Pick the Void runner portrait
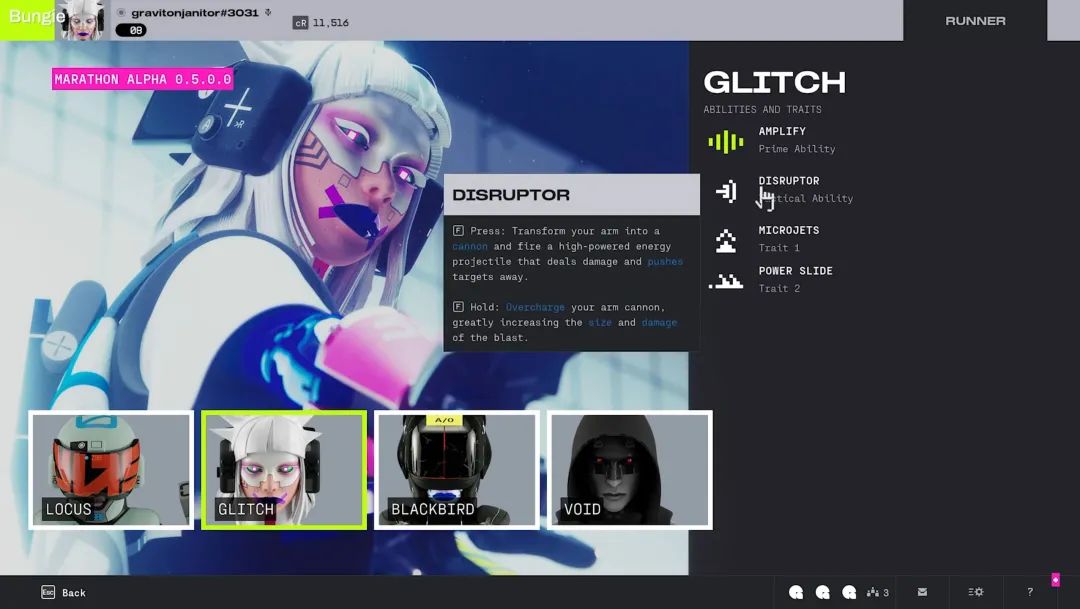Screen dimensions: 1080x609 pos(630,469)
